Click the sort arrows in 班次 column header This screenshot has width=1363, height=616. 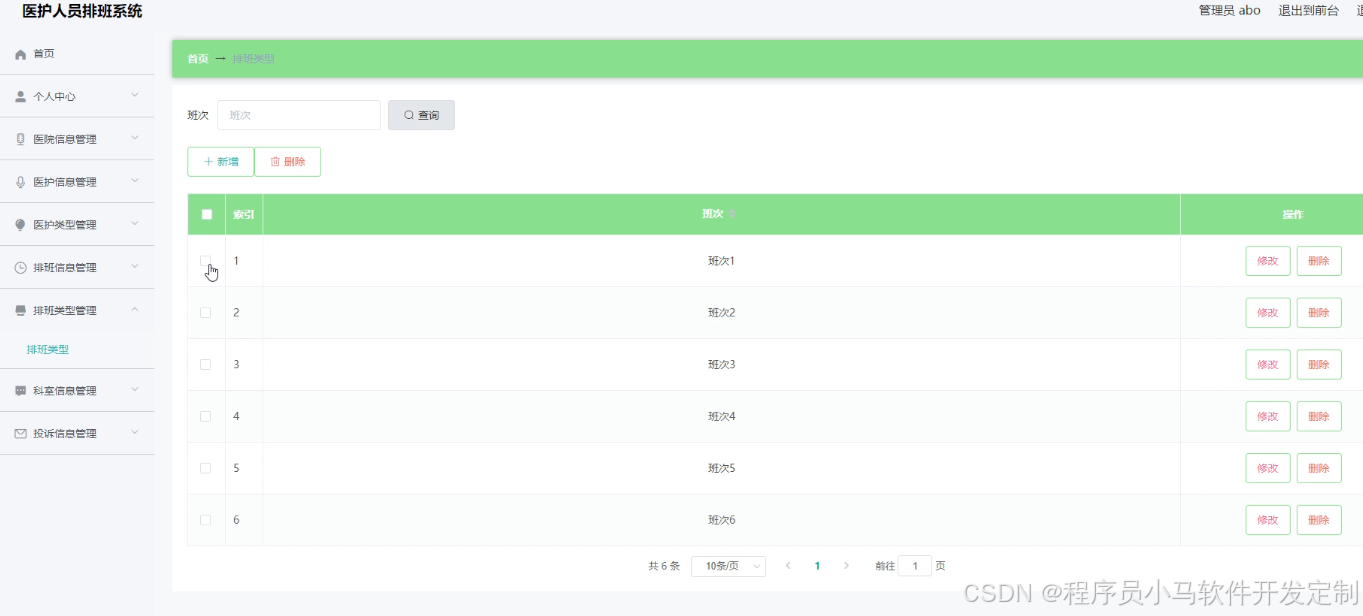click(x=732, y=215)
